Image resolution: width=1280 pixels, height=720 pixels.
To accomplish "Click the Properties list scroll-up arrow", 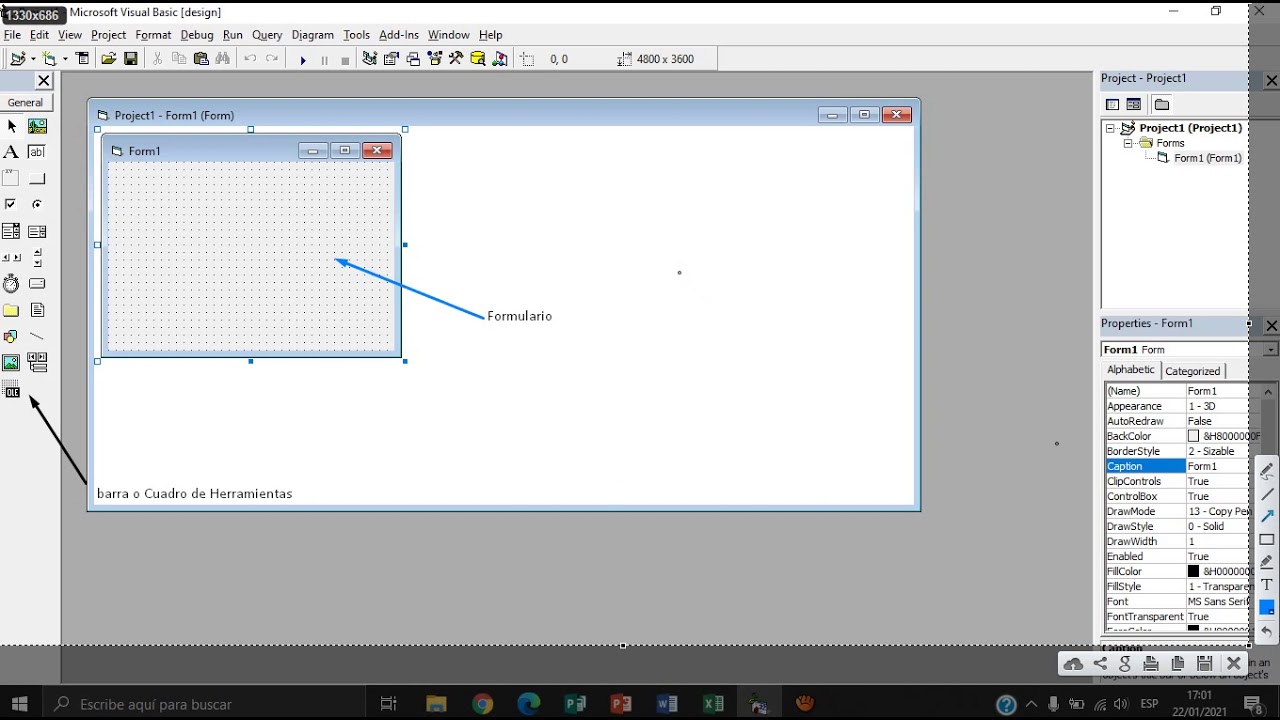I will tap(1269, 391).
